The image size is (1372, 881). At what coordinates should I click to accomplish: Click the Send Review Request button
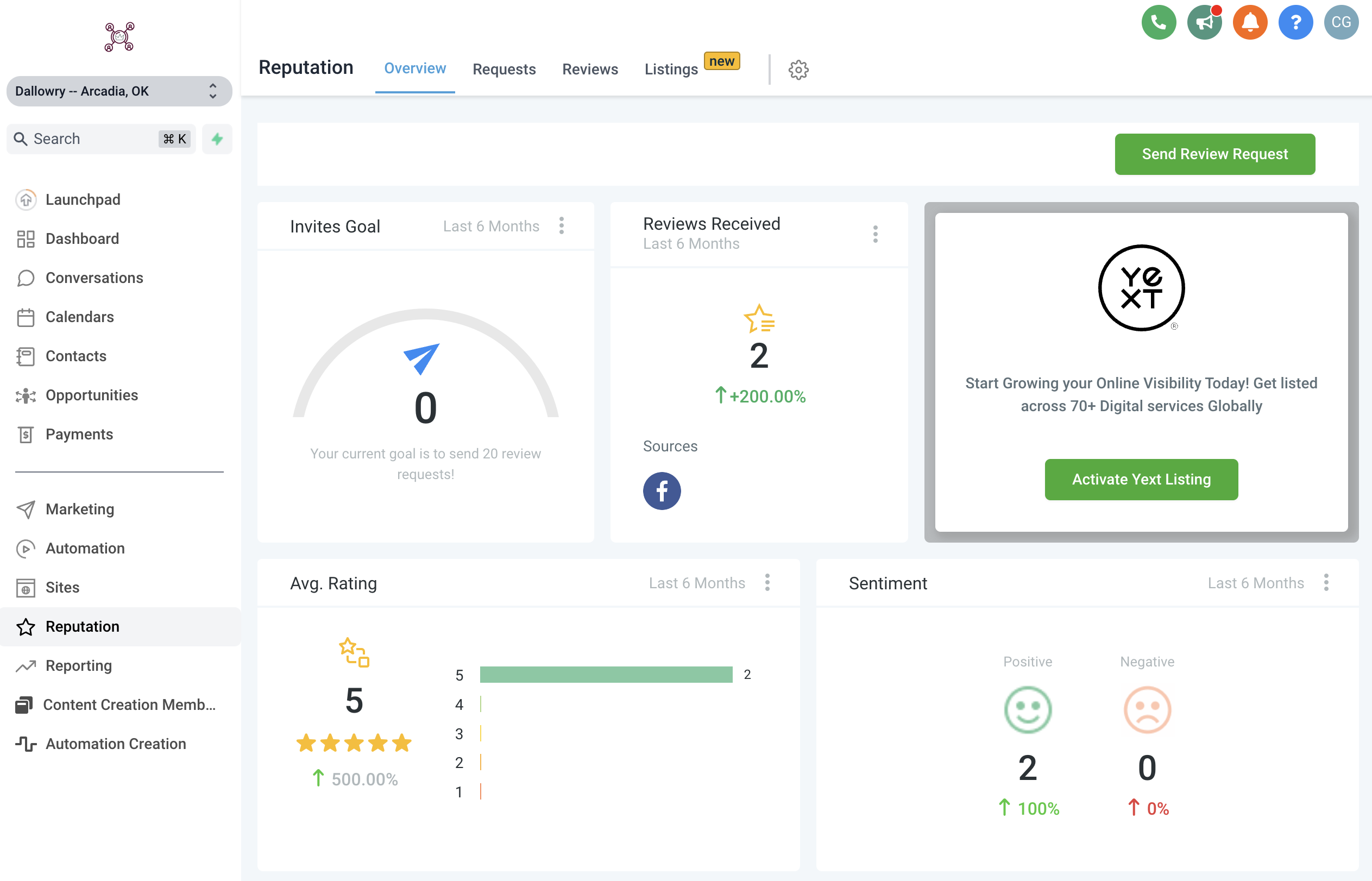click(1214, 154)
